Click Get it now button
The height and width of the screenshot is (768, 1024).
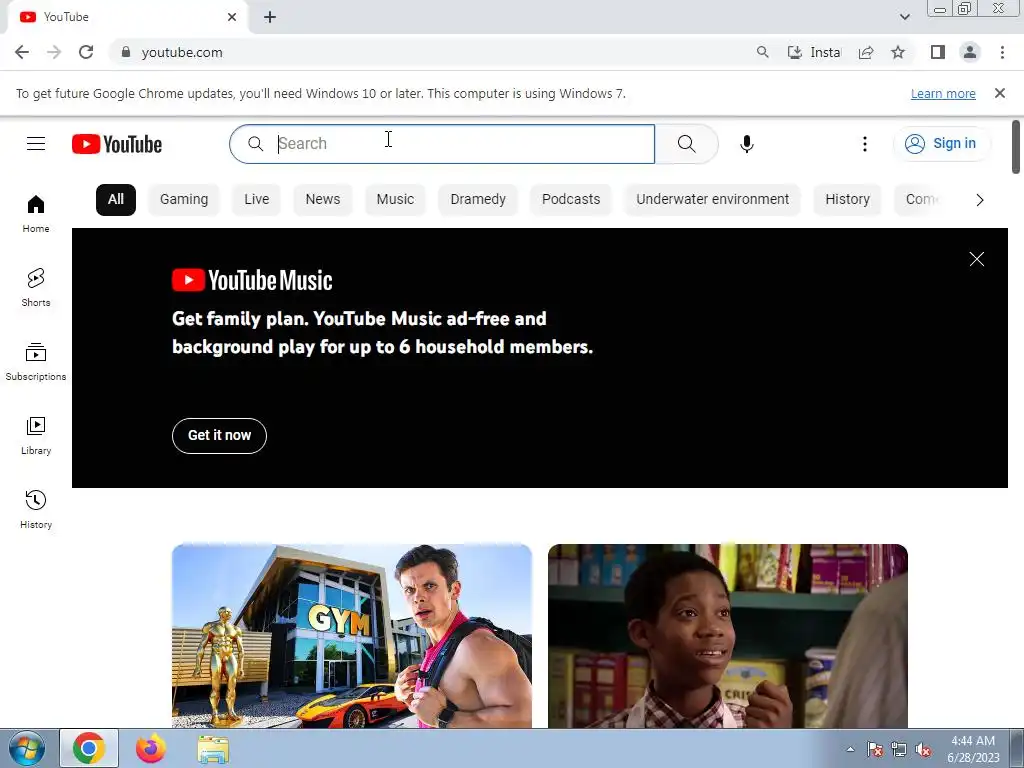click(x=219, y=436)
